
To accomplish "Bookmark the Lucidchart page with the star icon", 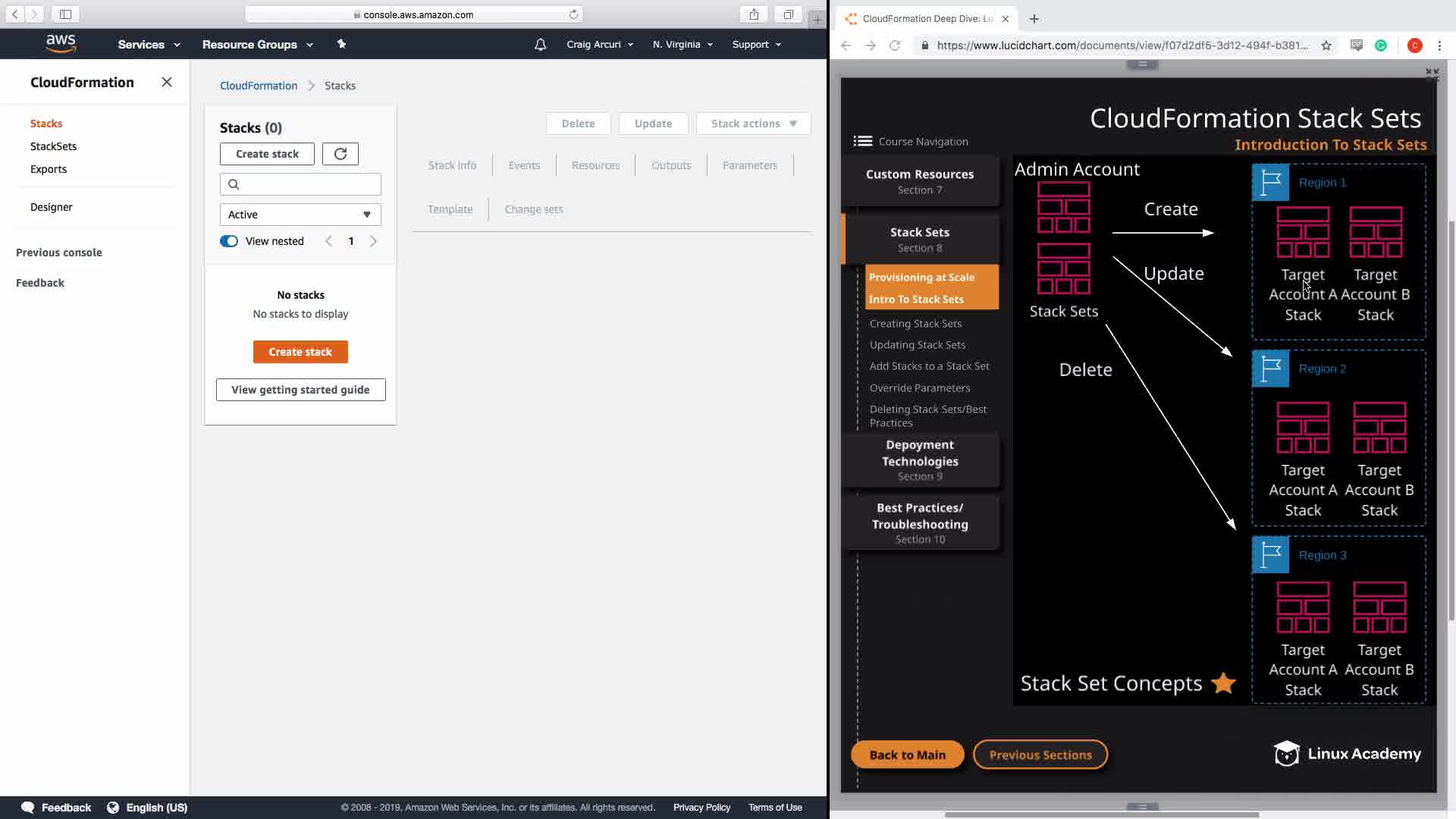I will point(1326,45).
